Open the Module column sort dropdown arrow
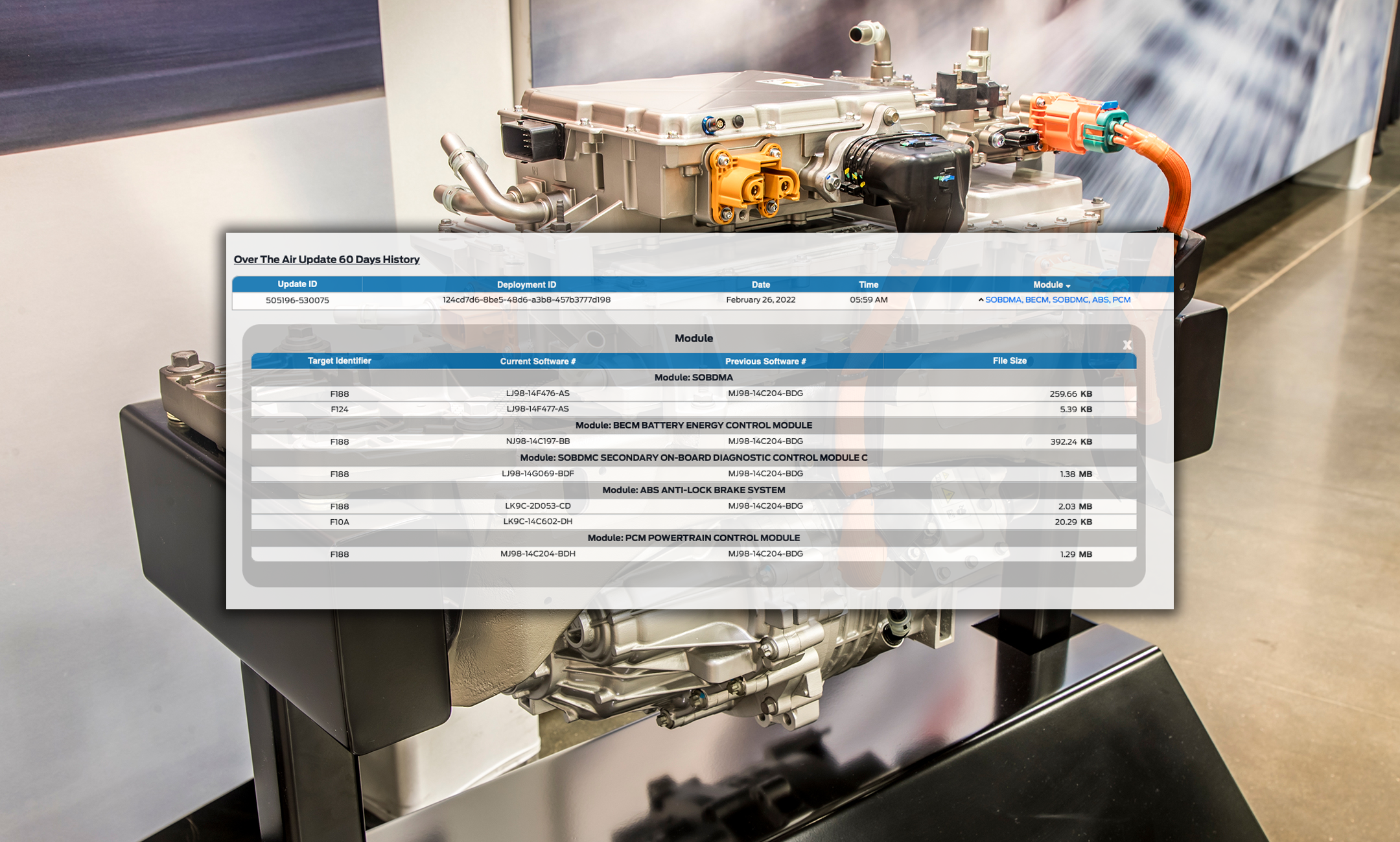 pos(1067,285)
